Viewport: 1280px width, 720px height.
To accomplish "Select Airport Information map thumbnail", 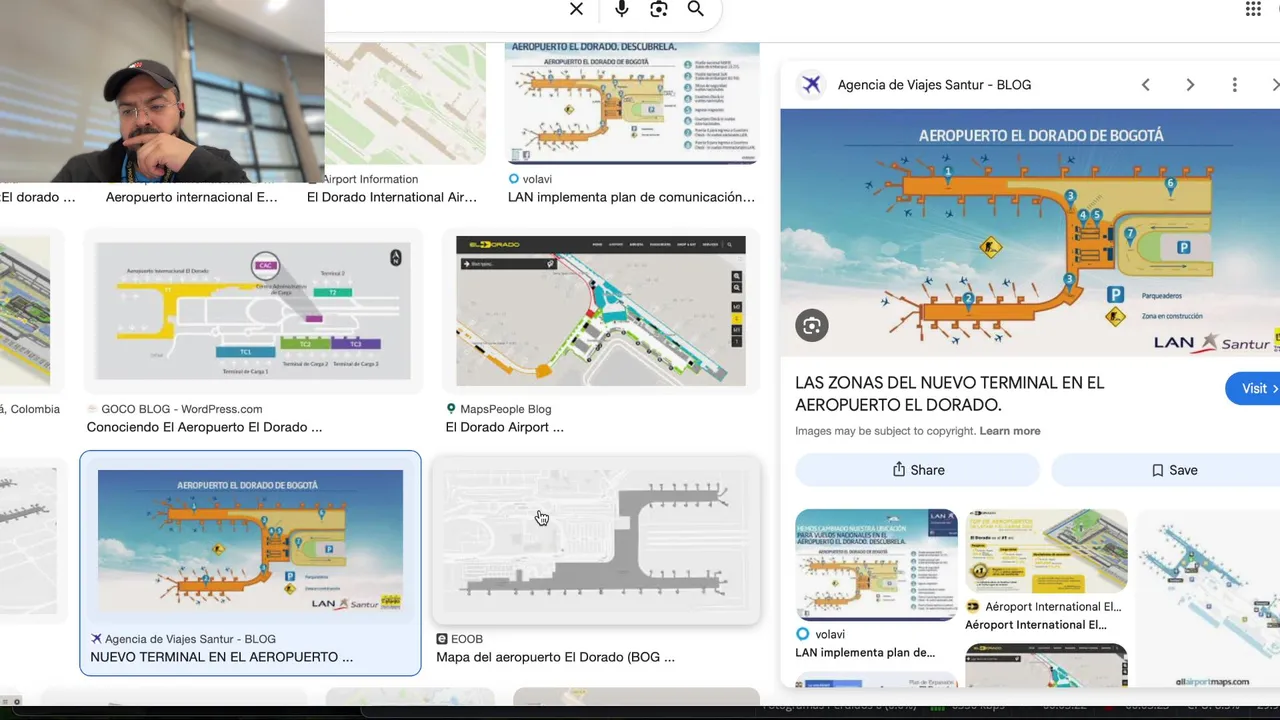I will tap(405, 103).
